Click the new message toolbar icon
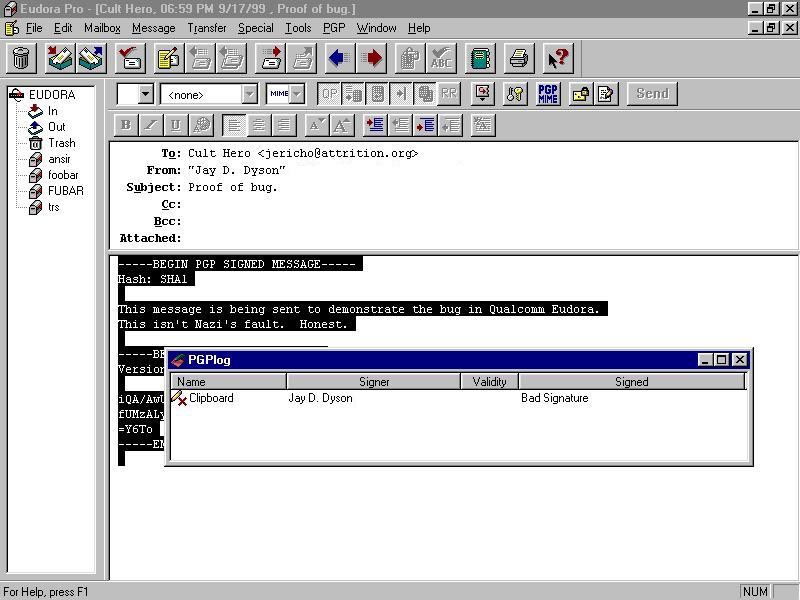This screenshot has width=800, height=600. coord(168,58)
